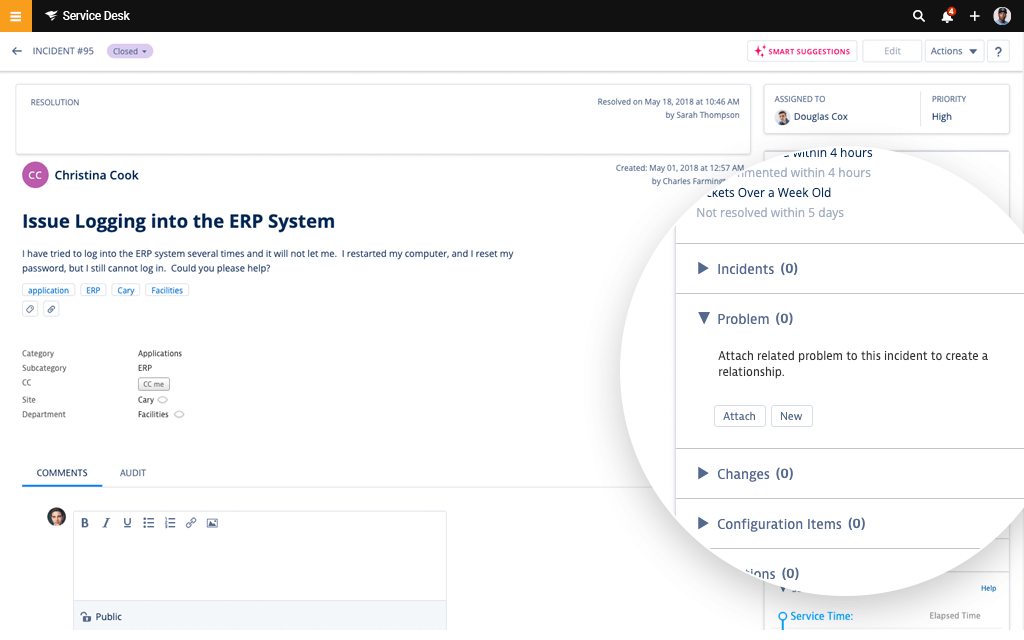Click the Service Desk logo
This screenshot has width=1024, height=640.
tap(88, 16)
